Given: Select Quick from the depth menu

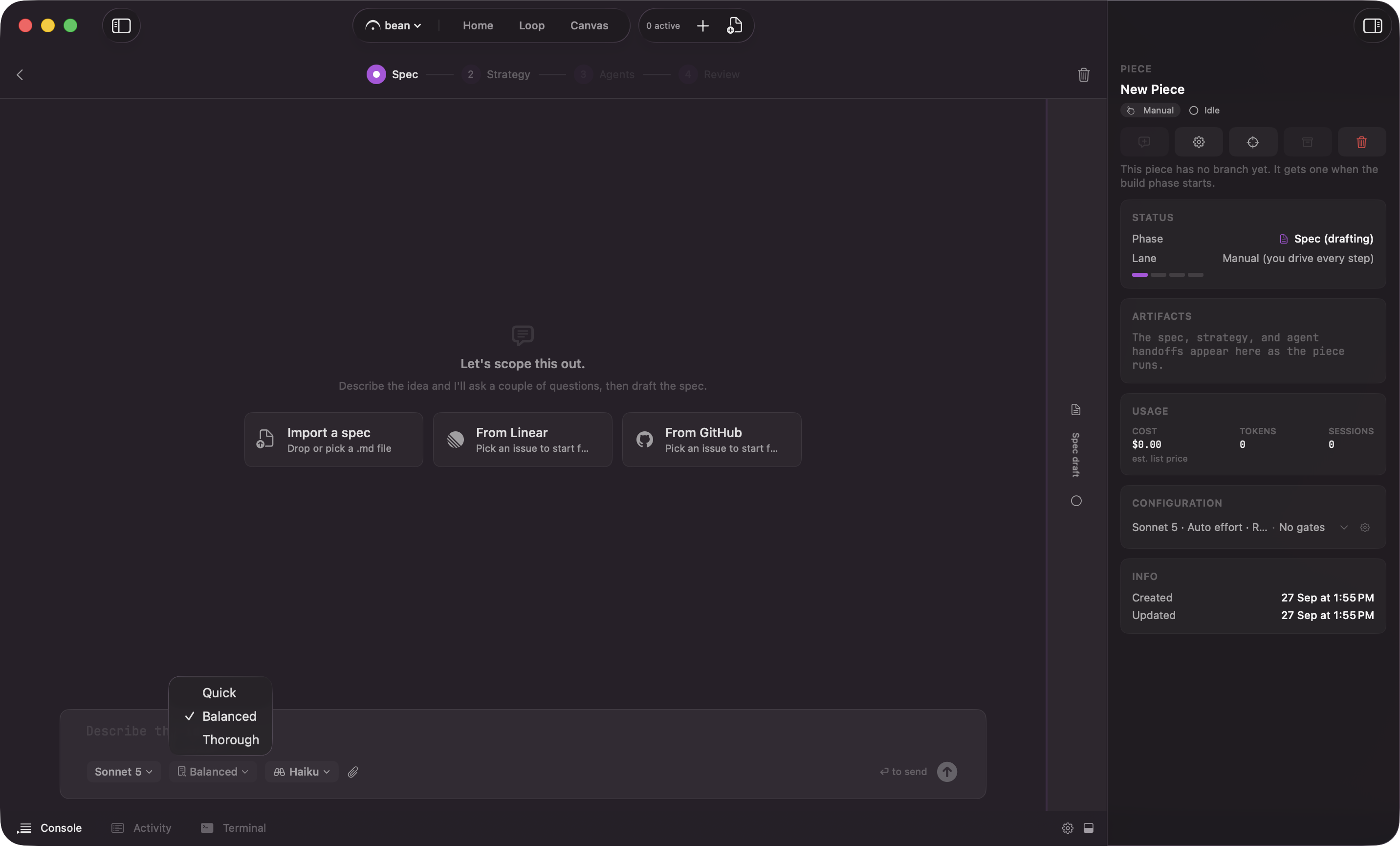Looking at the screenshot, I should pyautogui.click(x=220, y=692).
